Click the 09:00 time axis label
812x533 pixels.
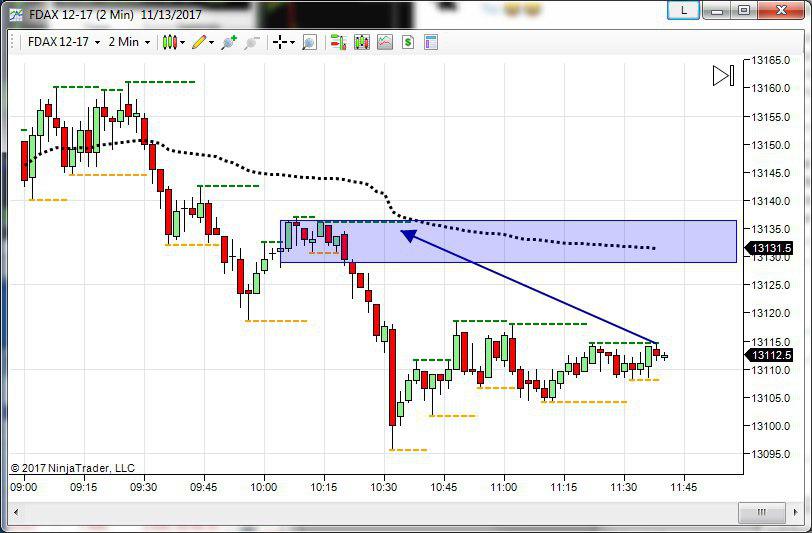click(x=23, y=487)
